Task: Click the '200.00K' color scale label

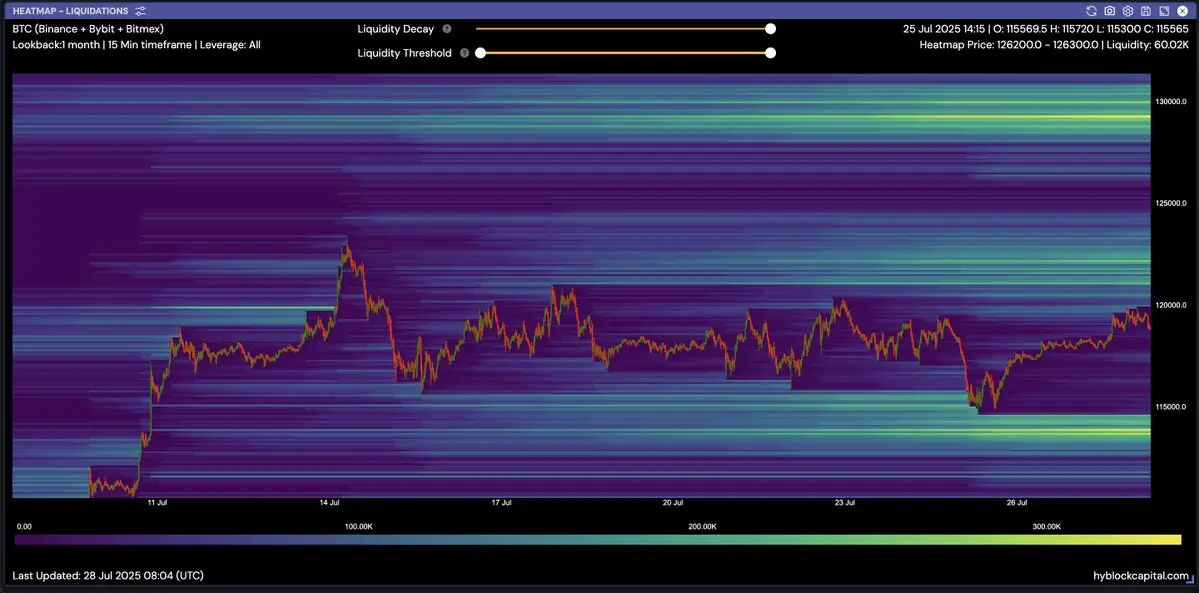Action: click(702, 526)
